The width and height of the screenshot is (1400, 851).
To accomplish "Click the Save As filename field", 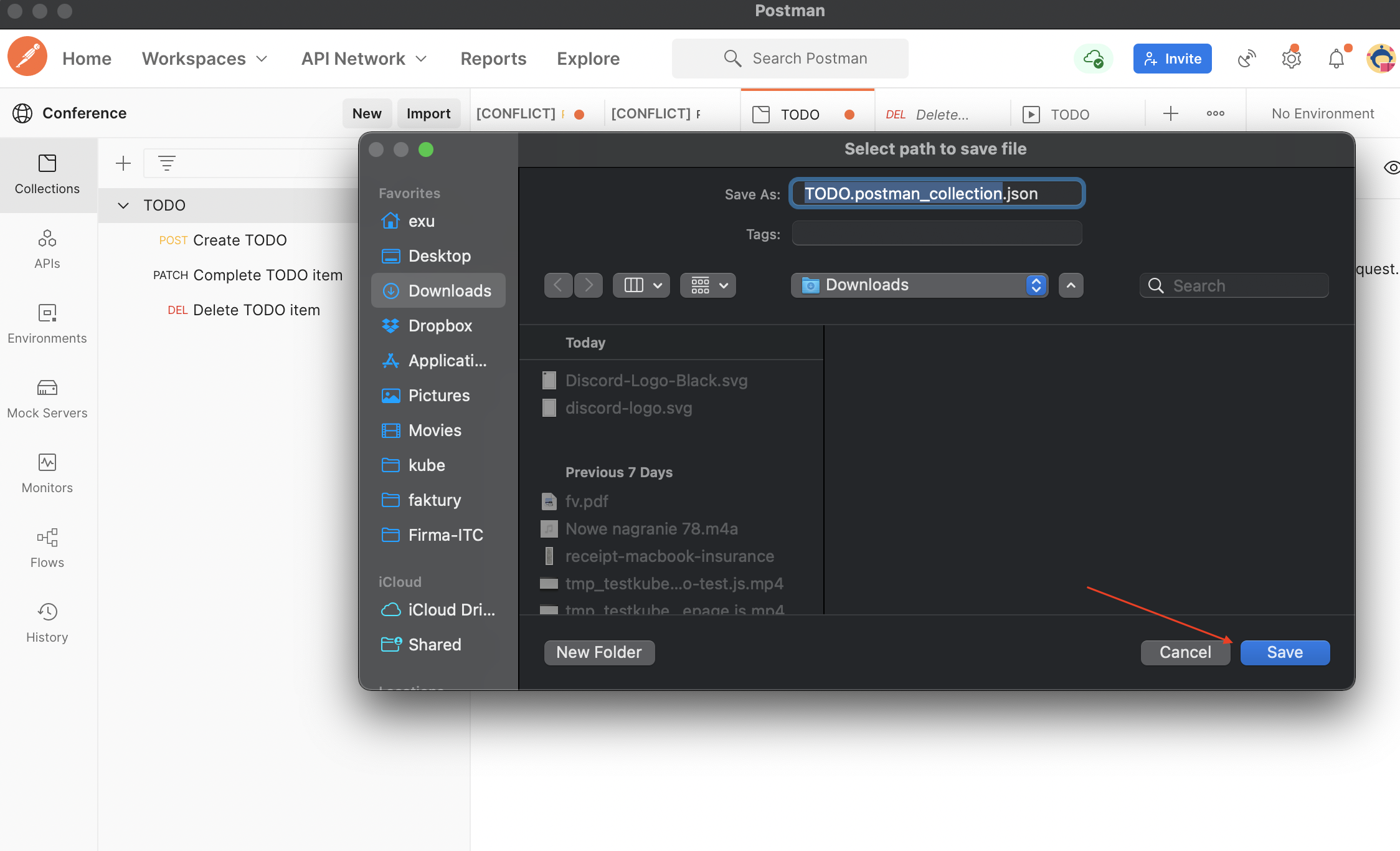I will pyautogui.click(x=935, y=193).
